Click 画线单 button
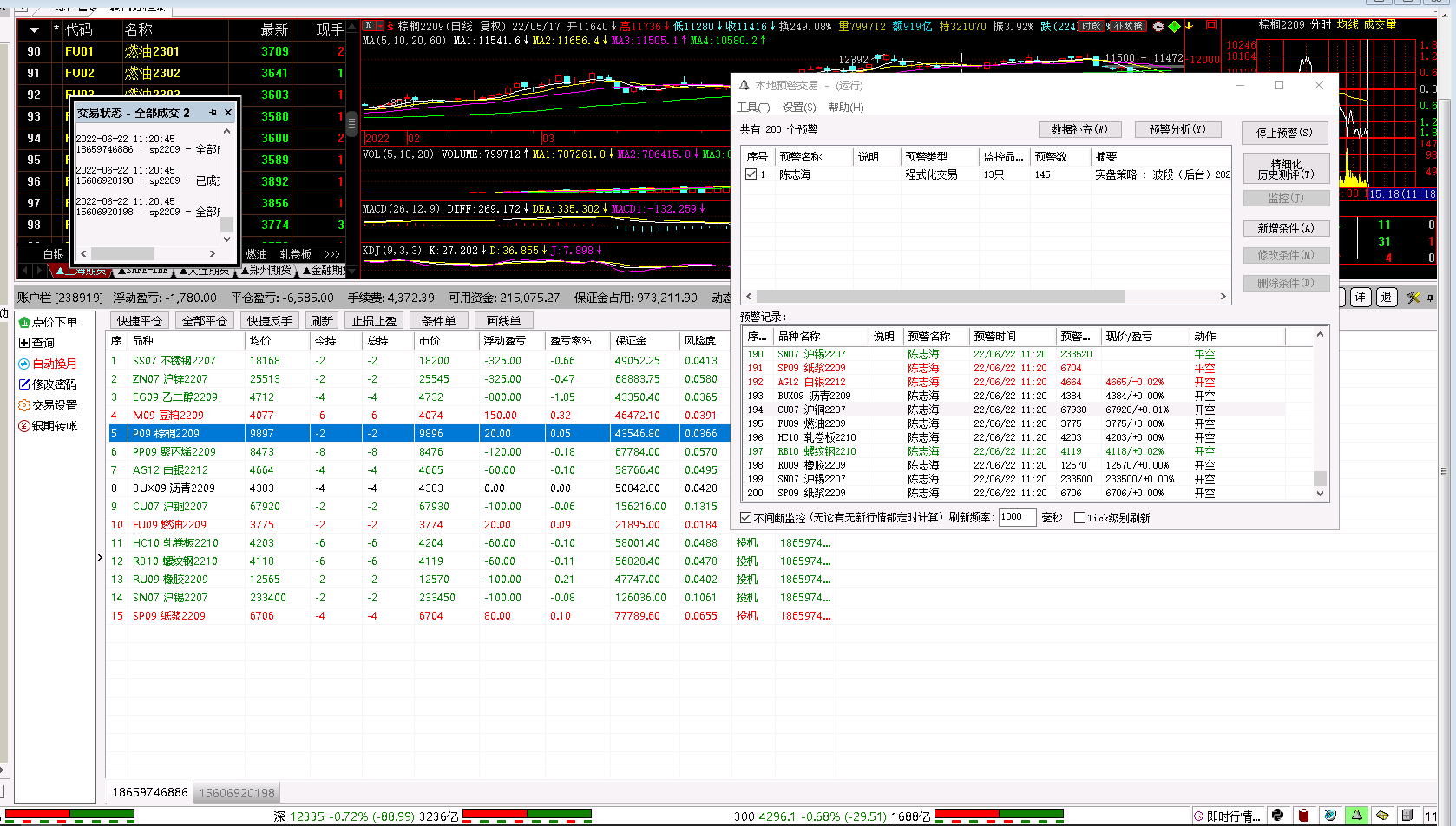Image resolution: width=1456 pixels, height=826 pixels. 503,321
